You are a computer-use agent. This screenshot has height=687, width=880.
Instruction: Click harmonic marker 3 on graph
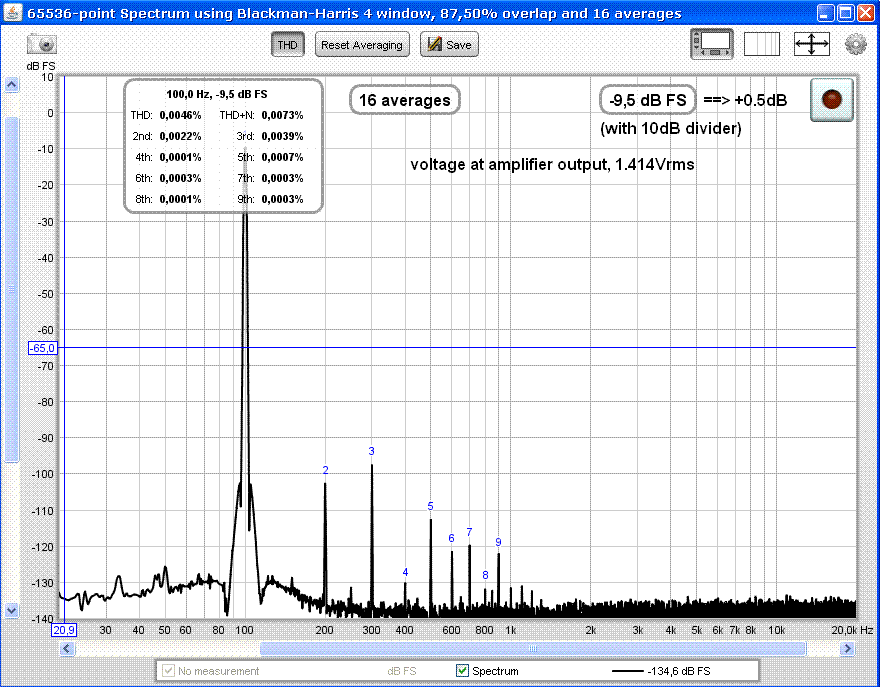[x=372, y=451]
